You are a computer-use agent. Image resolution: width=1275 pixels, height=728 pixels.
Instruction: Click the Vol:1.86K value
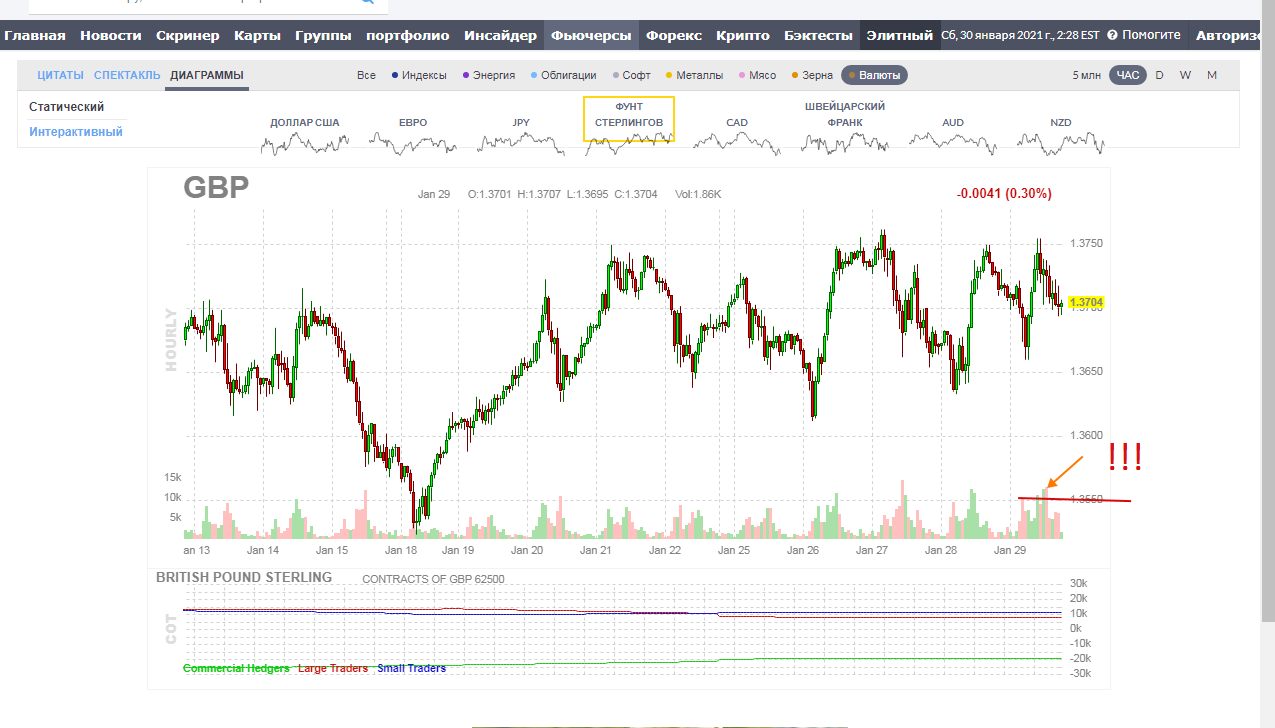698,194
